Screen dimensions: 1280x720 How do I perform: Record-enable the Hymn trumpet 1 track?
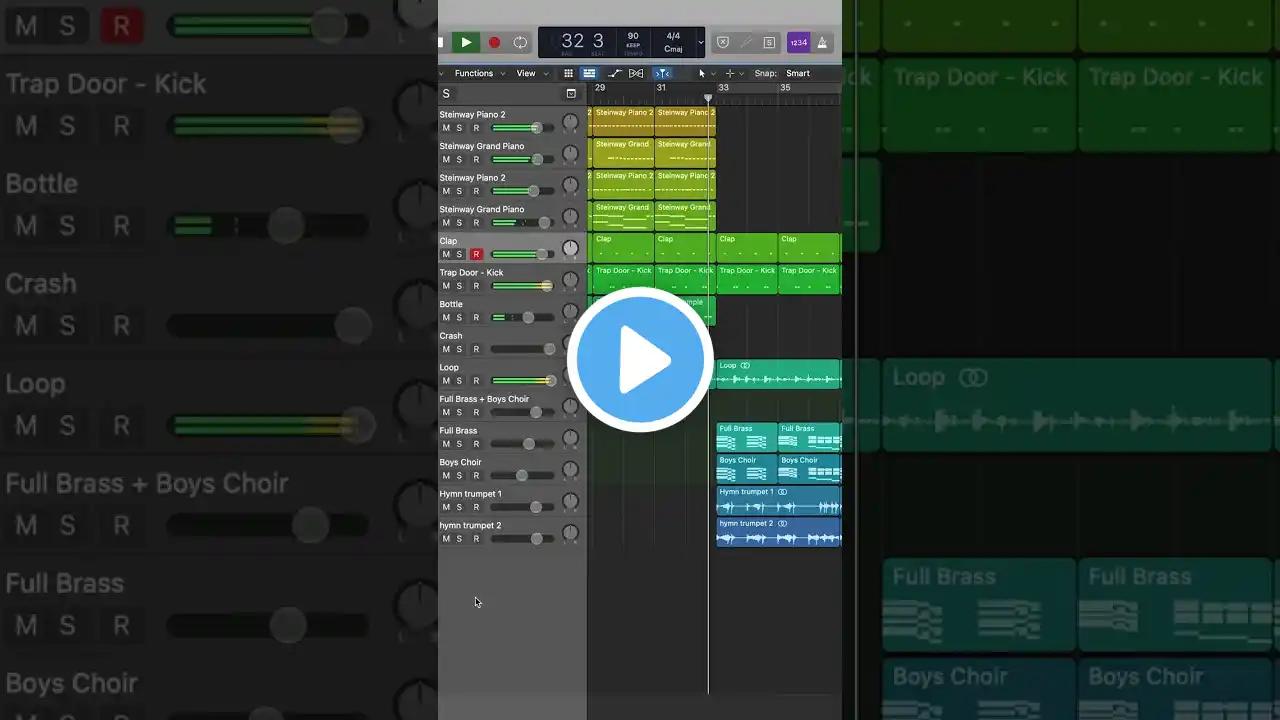point(476,508)
